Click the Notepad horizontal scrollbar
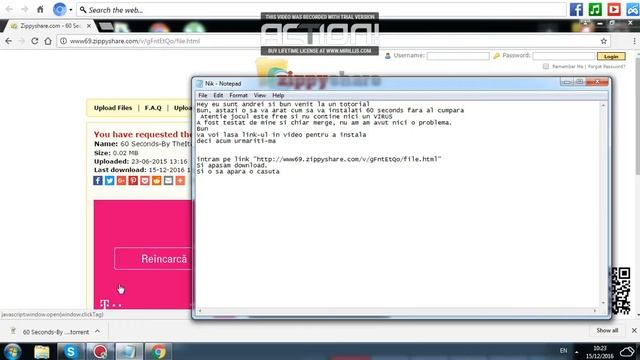640x360 pixels. 397,311
